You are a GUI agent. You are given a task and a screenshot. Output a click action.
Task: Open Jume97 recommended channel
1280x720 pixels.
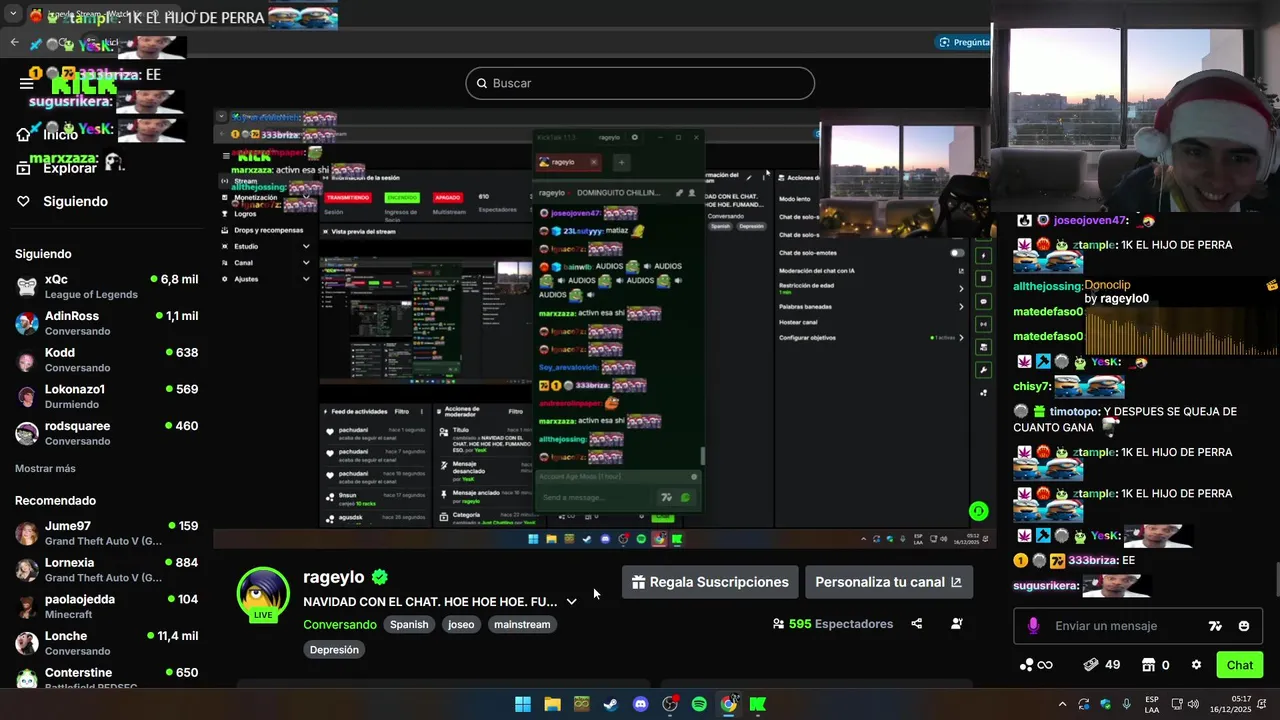pyautogui.click(x=107, y=533)
